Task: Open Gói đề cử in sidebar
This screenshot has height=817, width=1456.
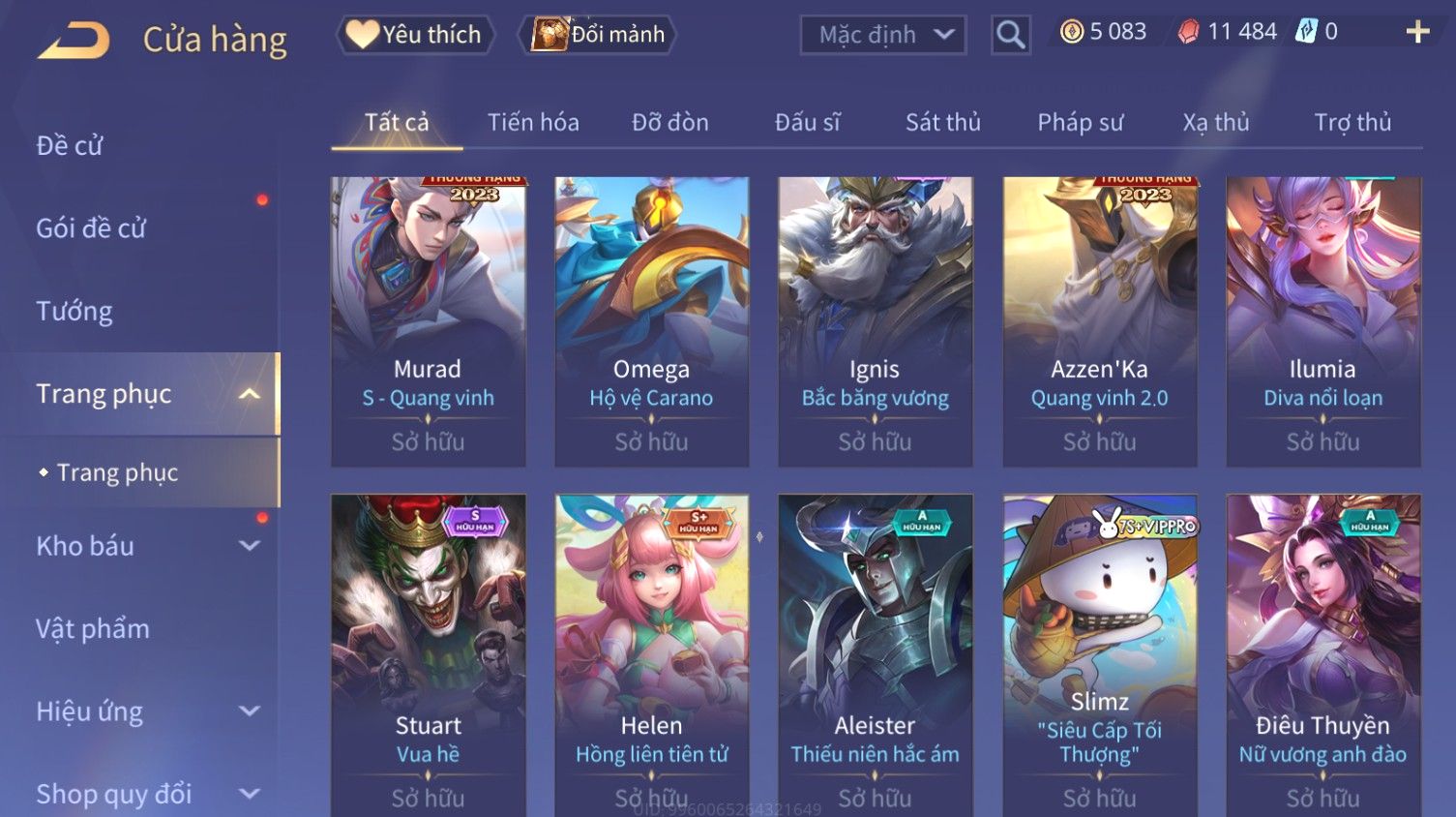Action: pos(91,228)
